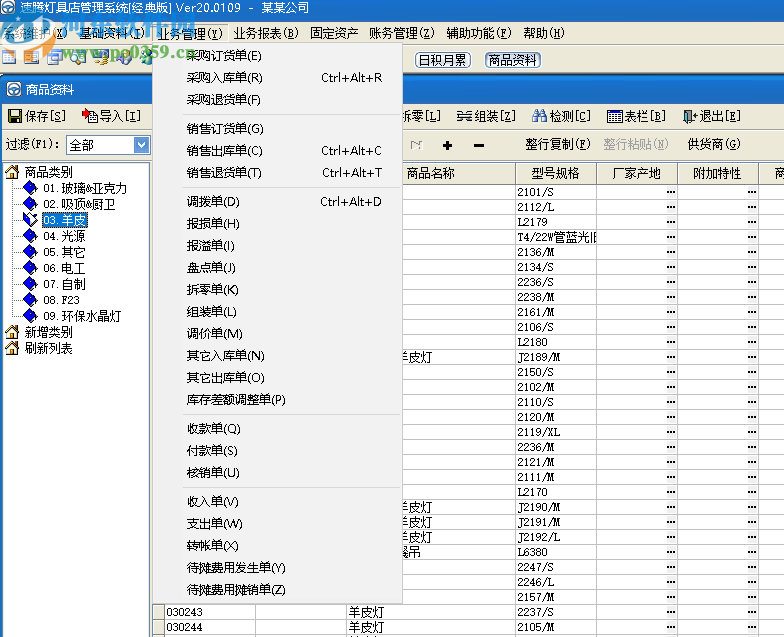The width and height of the screenshot is (784, 637).
Task: Open the 业务报表(B) menu
Action: pos(266,33)
